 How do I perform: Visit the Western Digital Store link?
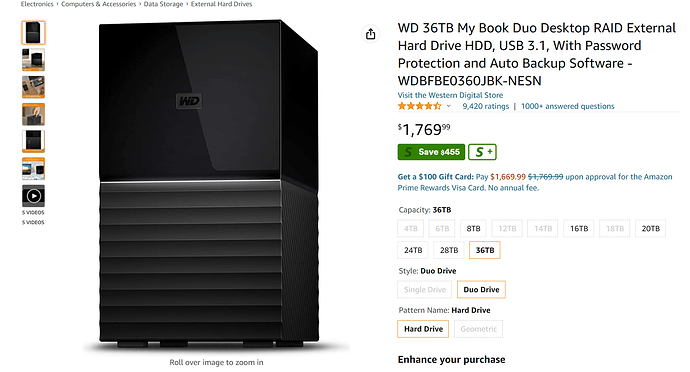tap(450, 95)
